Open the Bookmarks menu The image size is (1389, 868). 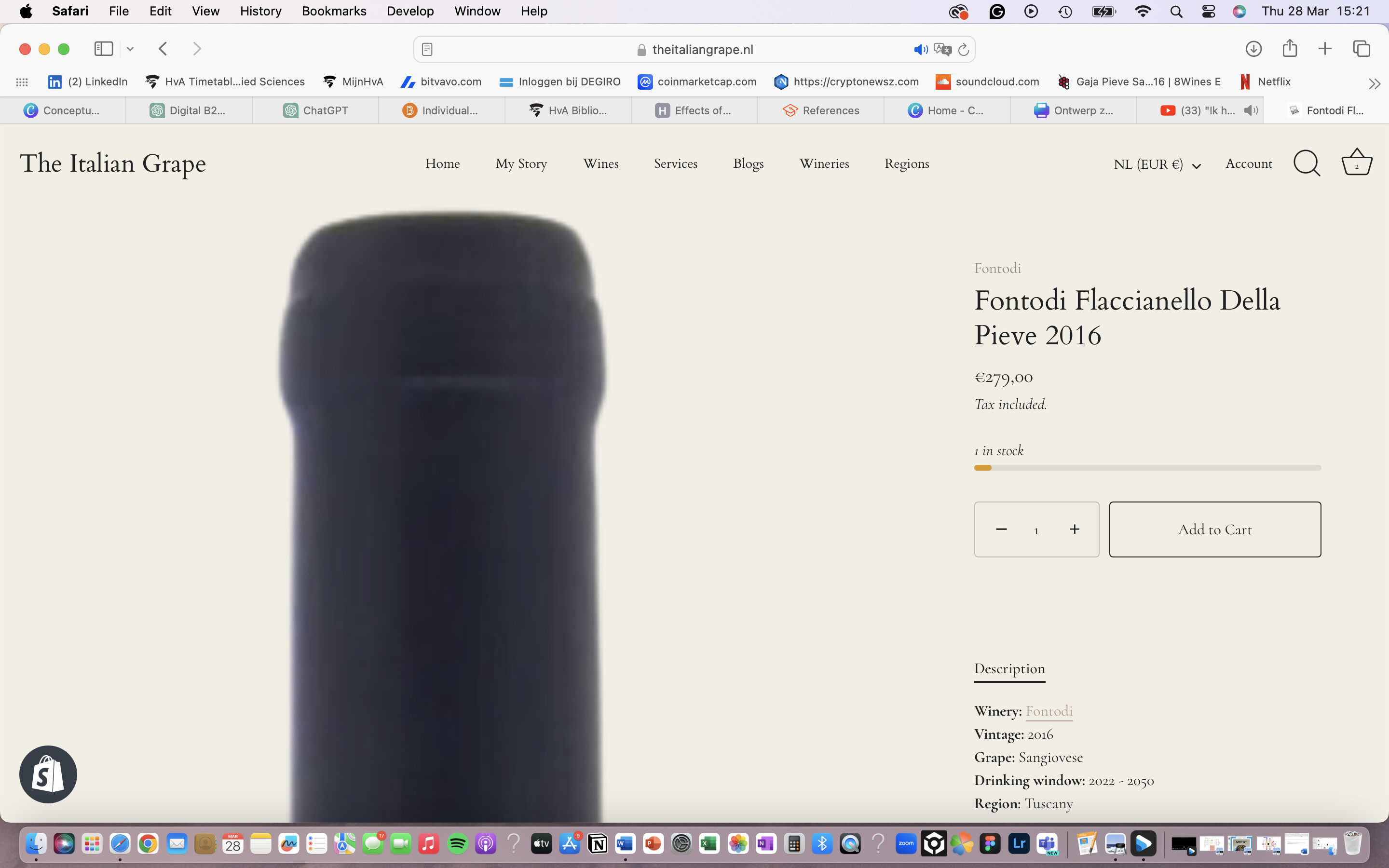[334, 11]
